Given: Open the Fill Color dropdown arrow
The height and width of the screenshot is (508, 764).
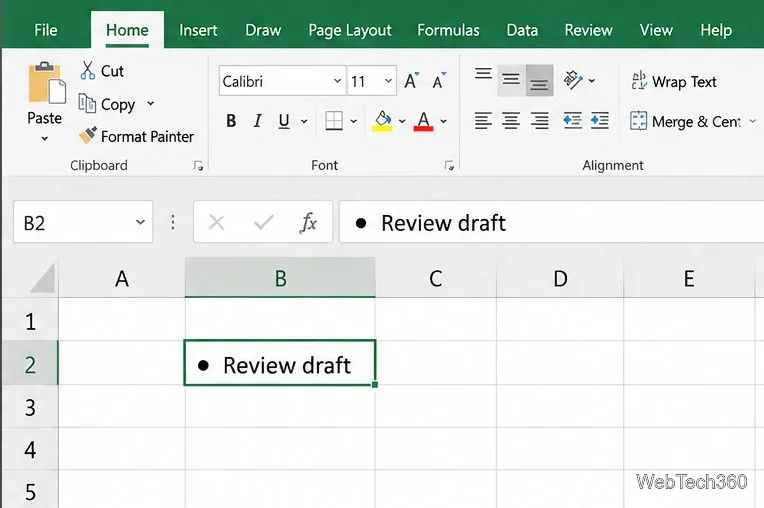Looking at the screenshot, I should point(402,121).
